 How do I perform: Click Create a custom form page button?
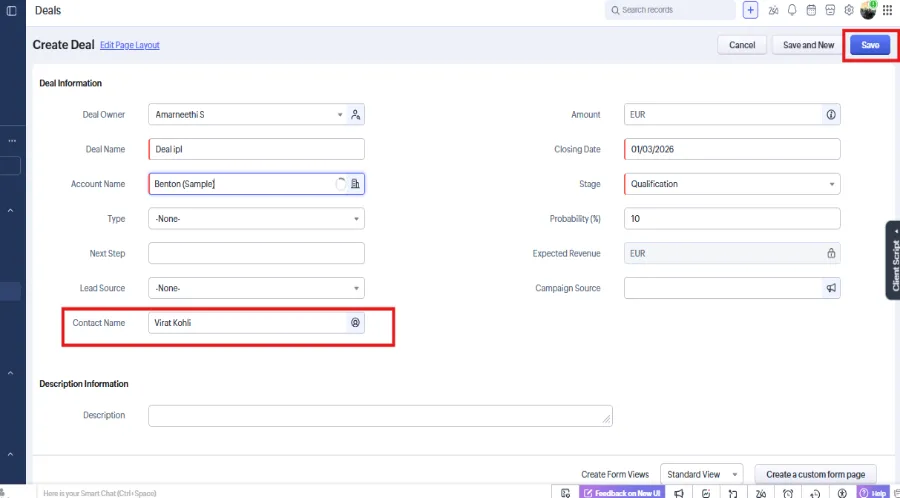coord(815,474)
